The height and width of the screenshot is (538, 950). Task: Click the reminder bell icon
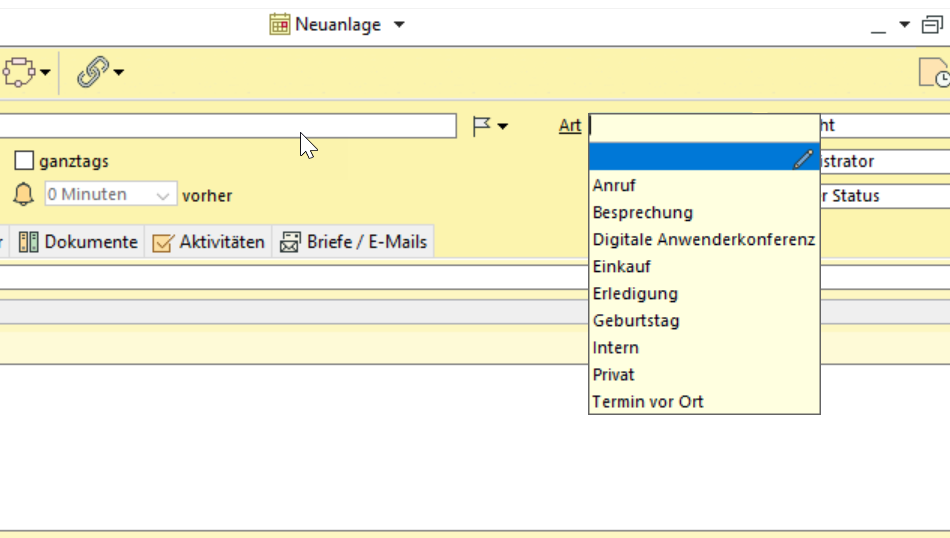point(23,194)
